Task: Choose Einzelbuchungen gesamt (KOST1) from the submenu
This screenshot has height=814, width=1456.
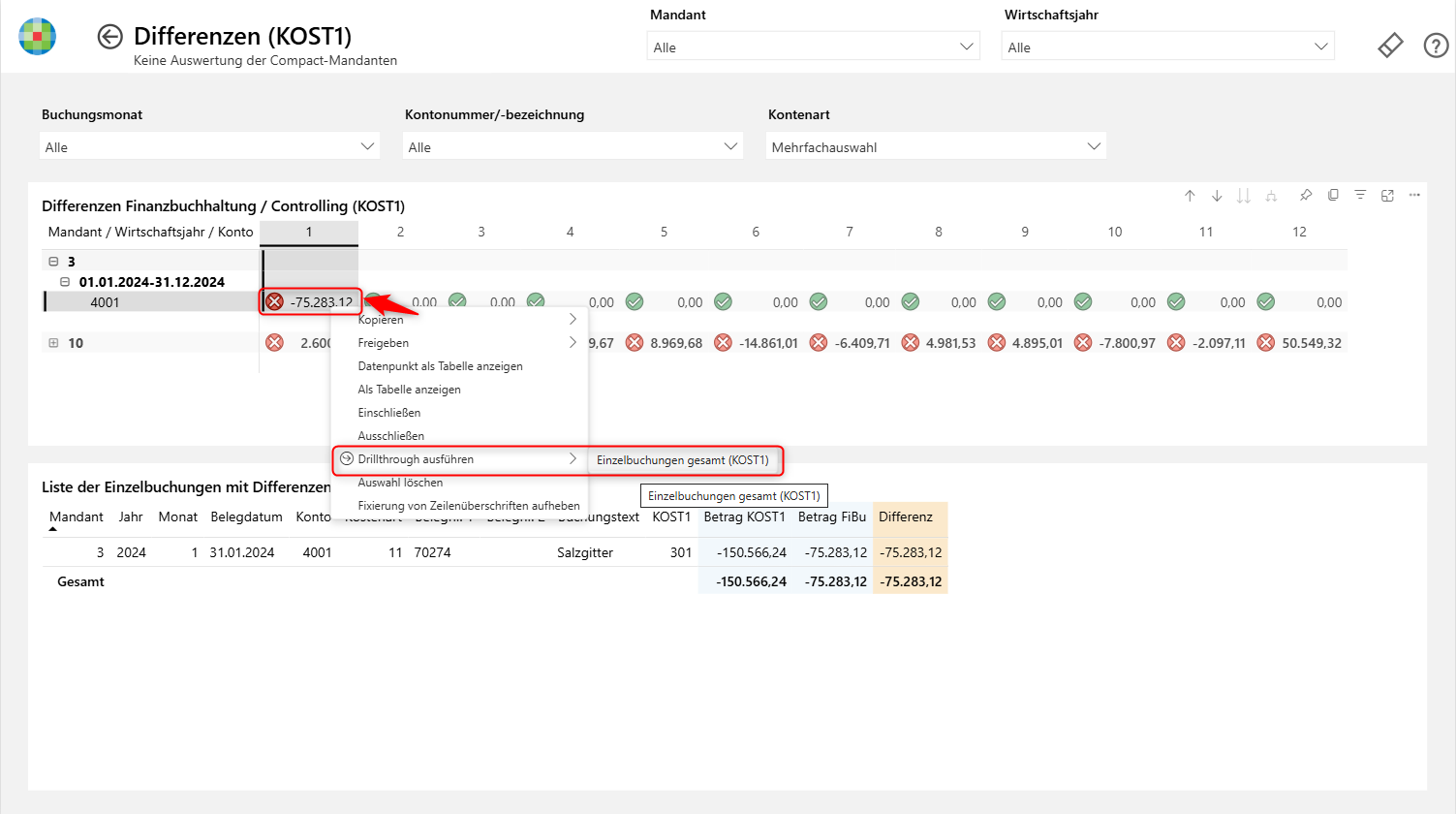Action: [686, 460]
